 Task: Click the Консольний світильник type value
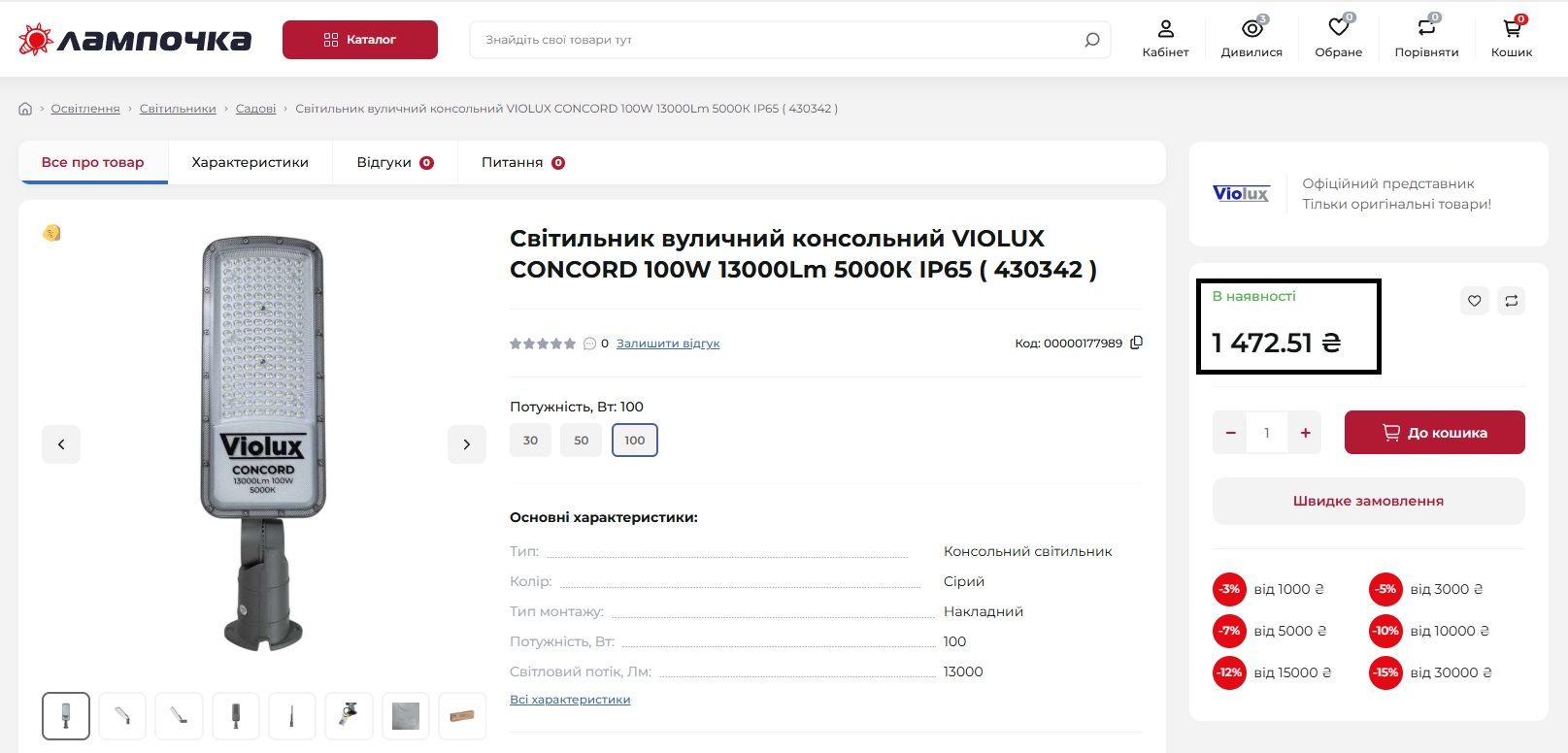pyautogui.click(x=1028, y=551)
